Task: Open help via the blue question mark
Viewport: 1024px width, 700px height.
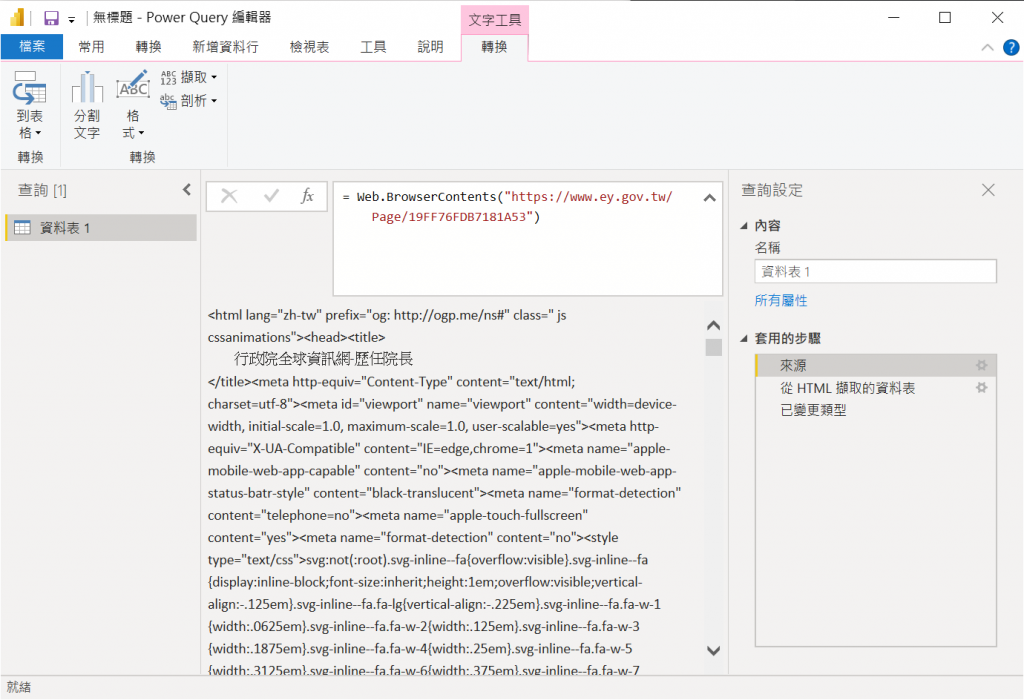Action: point(1011,47)
